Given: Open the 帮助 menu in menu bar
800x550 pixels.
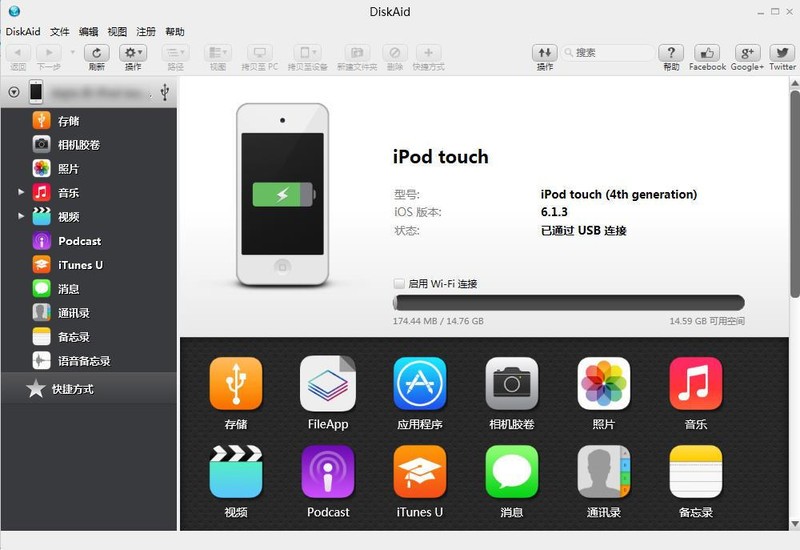Looking at the screenshot, I should 174,32.
